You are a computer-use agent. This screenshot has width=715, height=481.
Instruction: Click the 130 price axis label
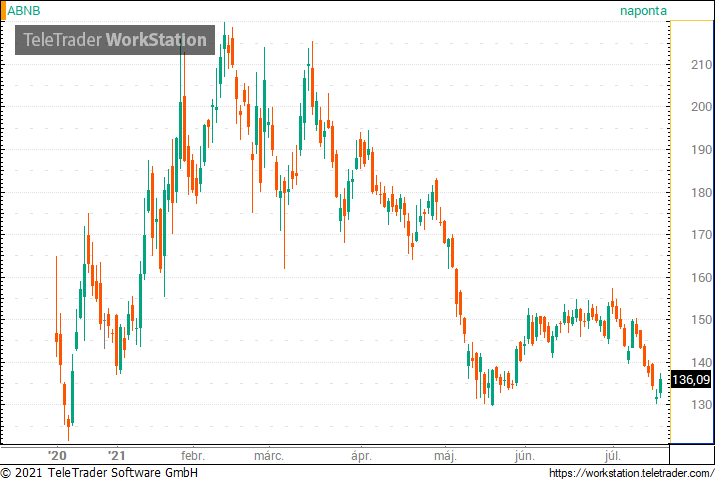701,405
